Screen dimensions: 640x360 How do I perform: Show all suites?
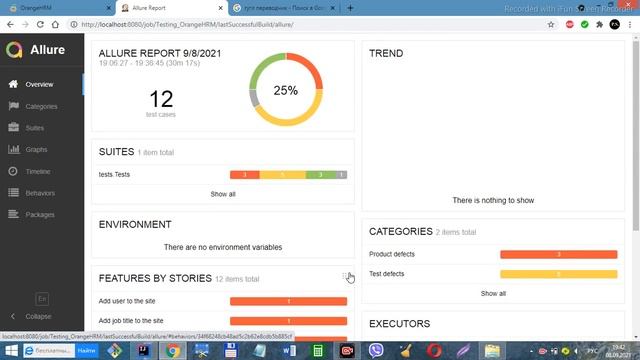pos(223,194)
